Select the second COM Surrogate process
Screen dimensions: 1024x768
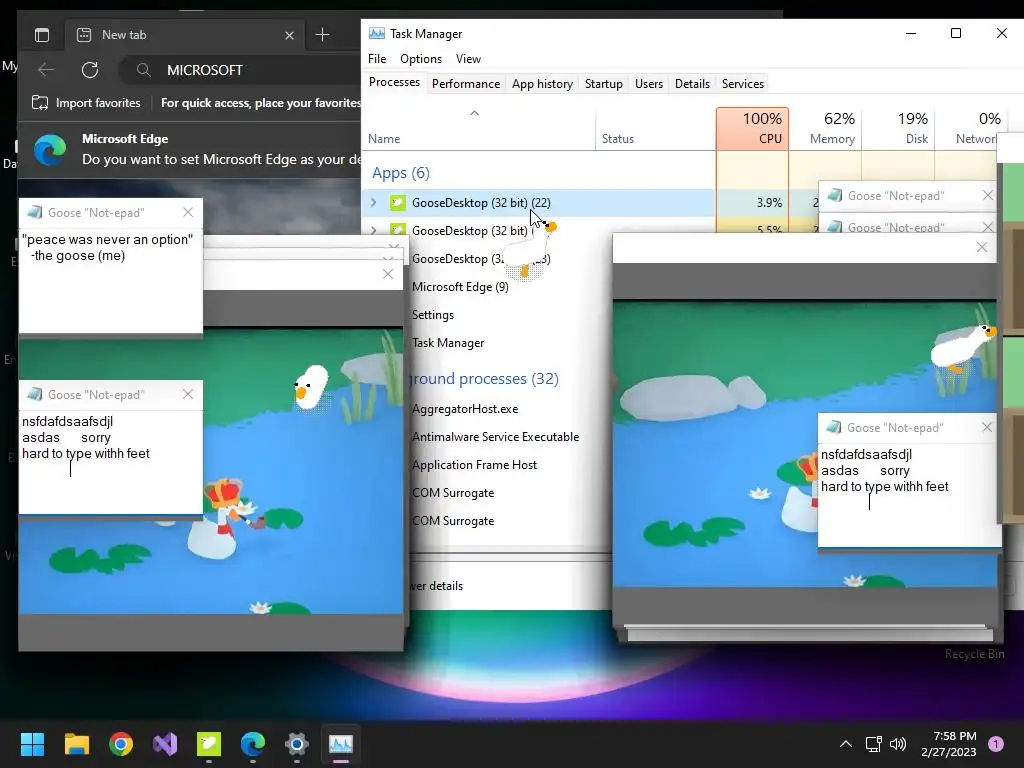(x=453, y=521)
